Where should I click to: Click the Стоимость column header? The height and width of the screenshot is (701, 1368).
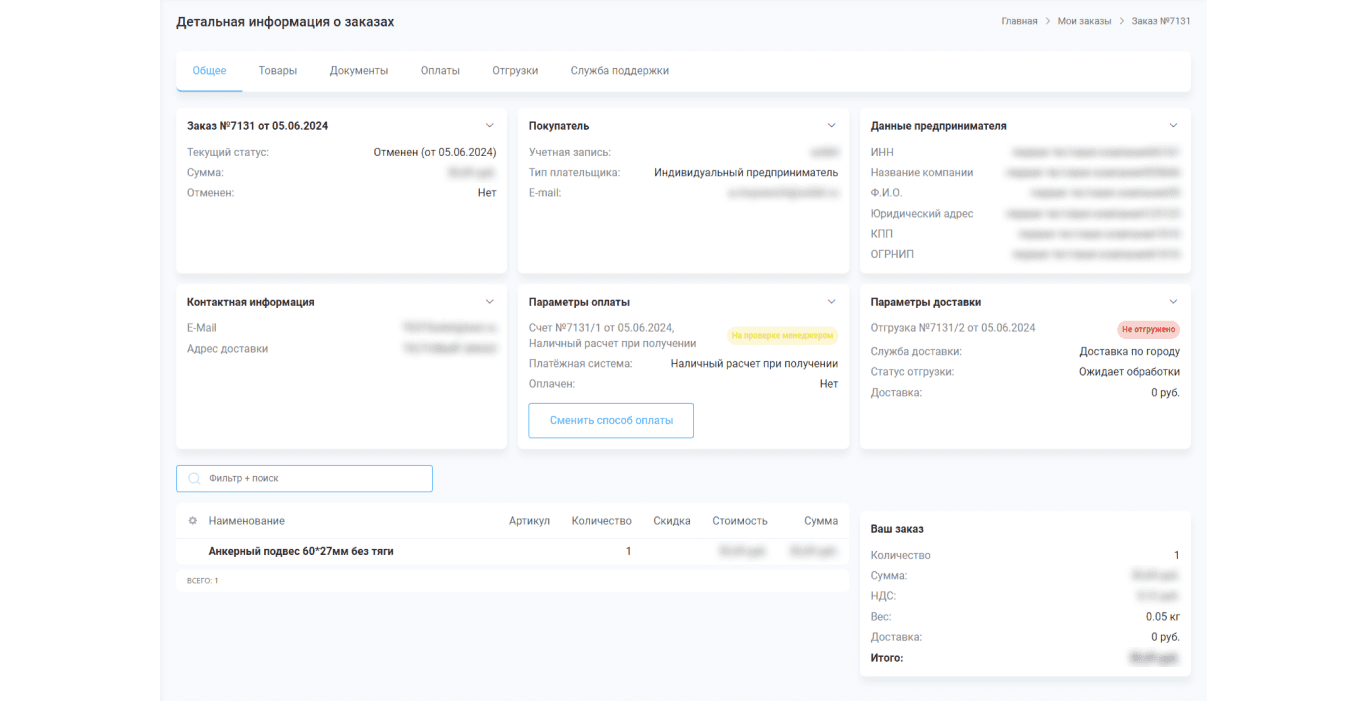740,521
